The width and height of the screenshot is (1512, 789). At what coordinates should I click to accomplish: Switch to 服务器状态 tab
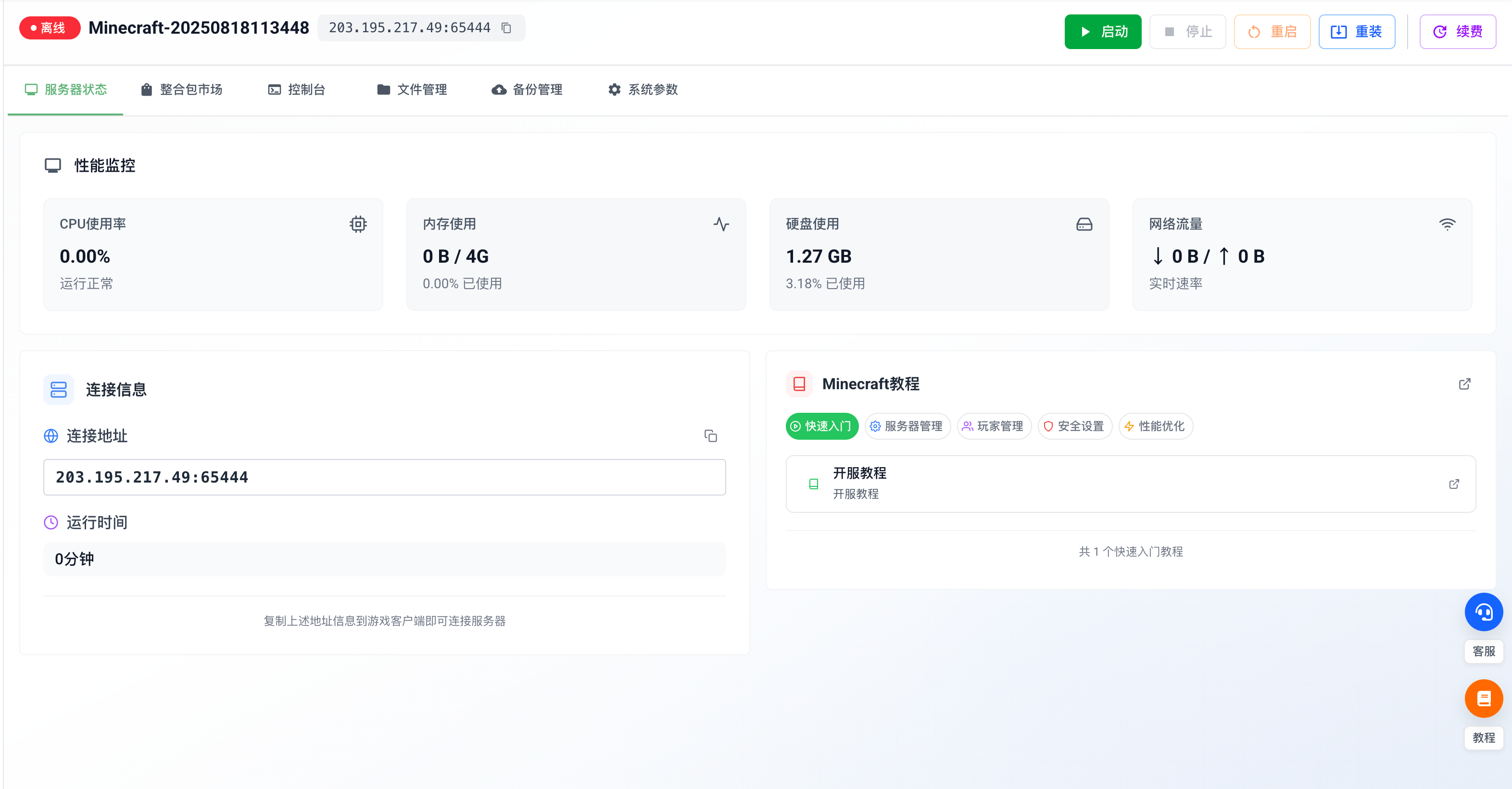tap(65, 90)
